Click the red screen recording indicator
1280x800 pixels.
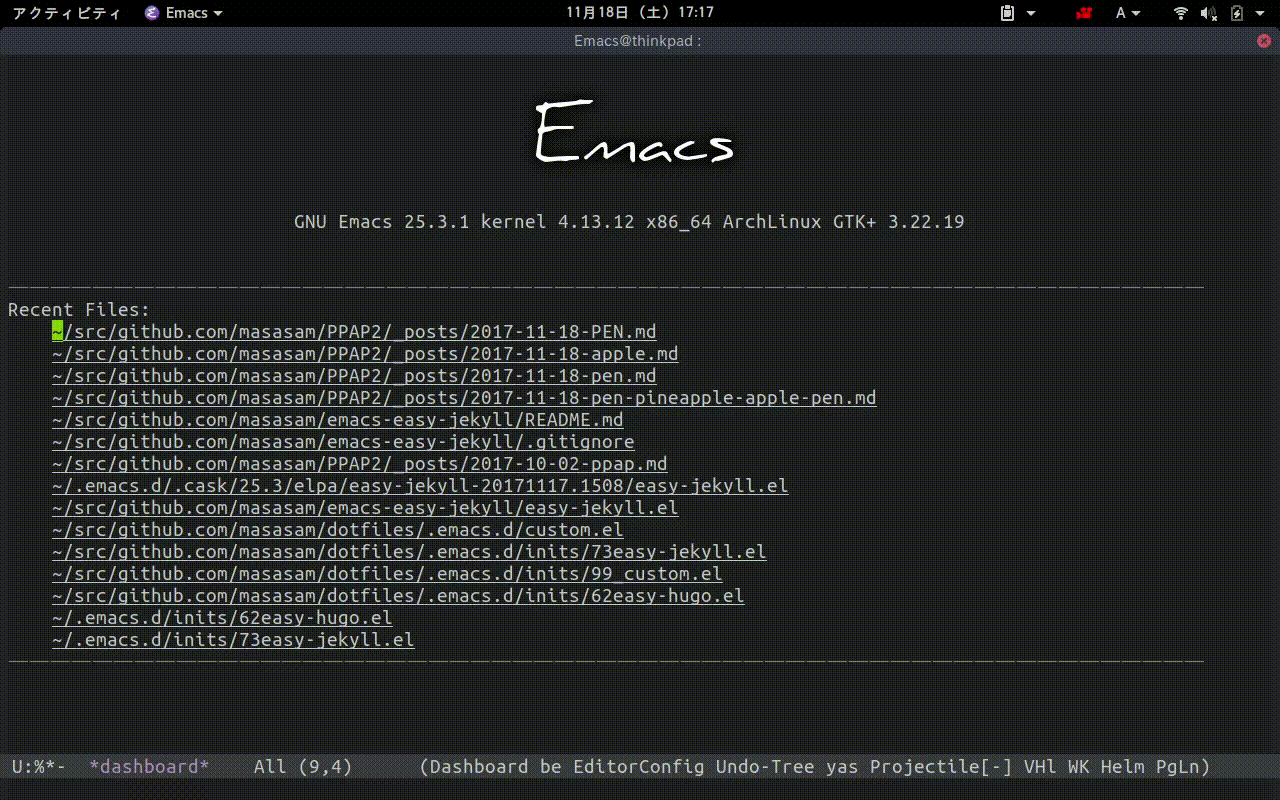[1084, 13]
